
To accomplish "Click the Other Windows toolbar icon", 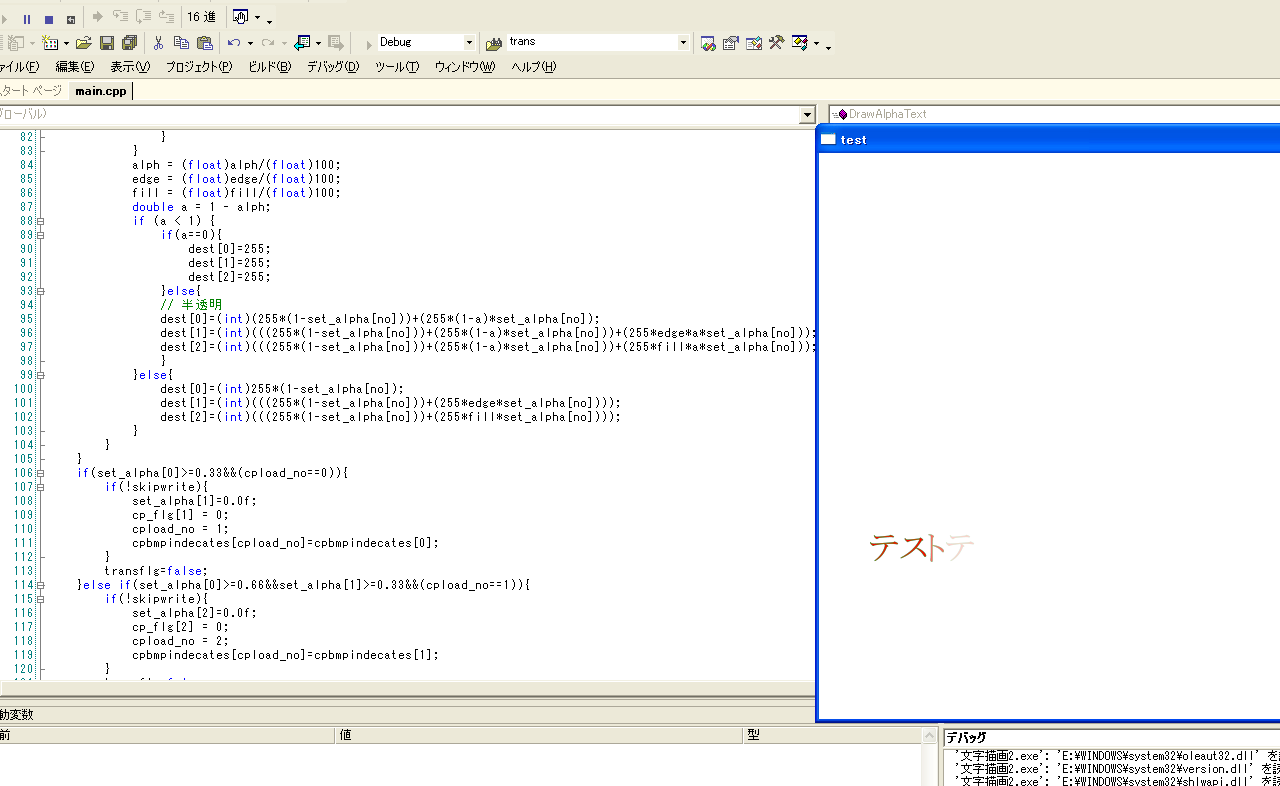I will point(800,43).
